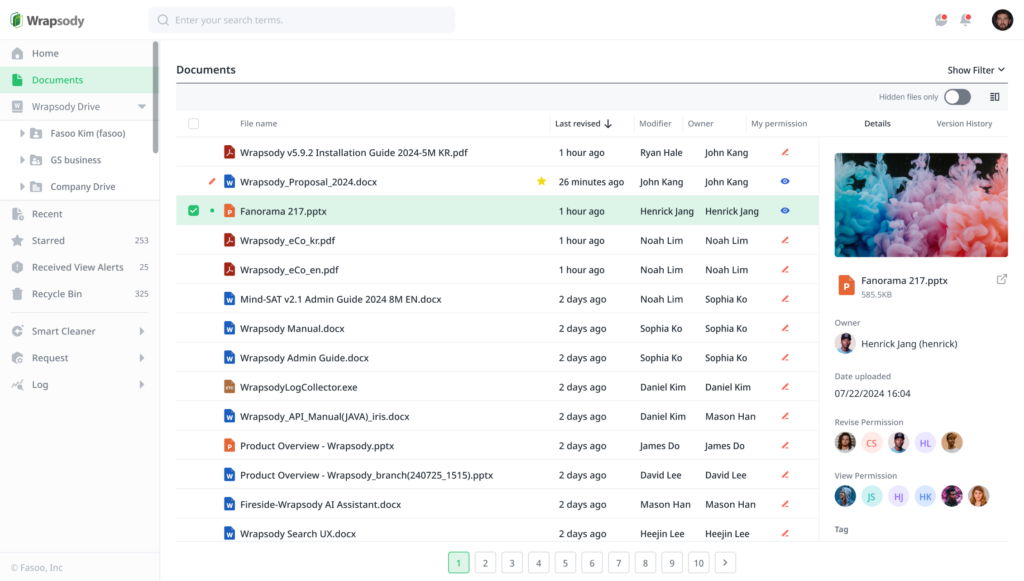
Task: Click the exe icon for WrapsodyLogCollector.exe
Action: [229, 387]
